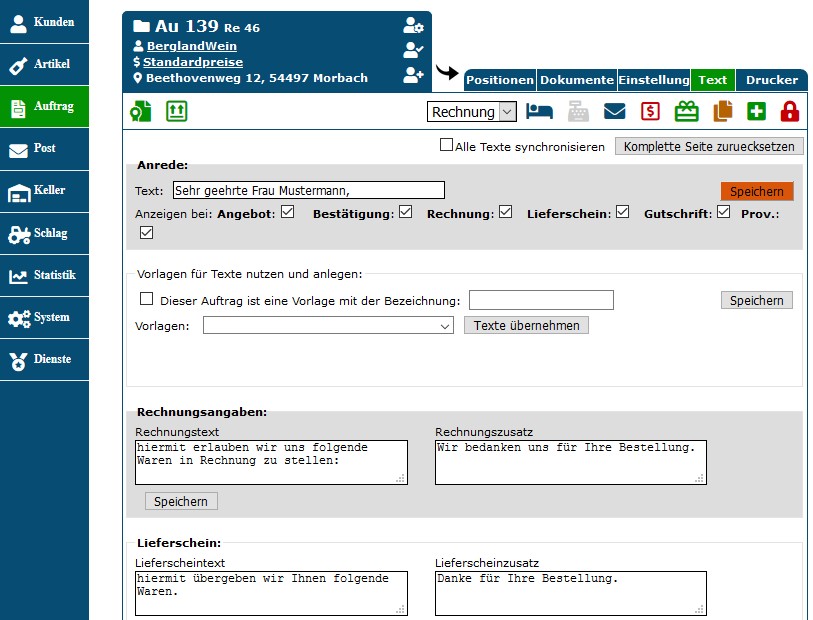Enable 'Alle Texte synchronisieren' checkbox
The height and width of the screenshot is (620, 813).
click(447, 146)
